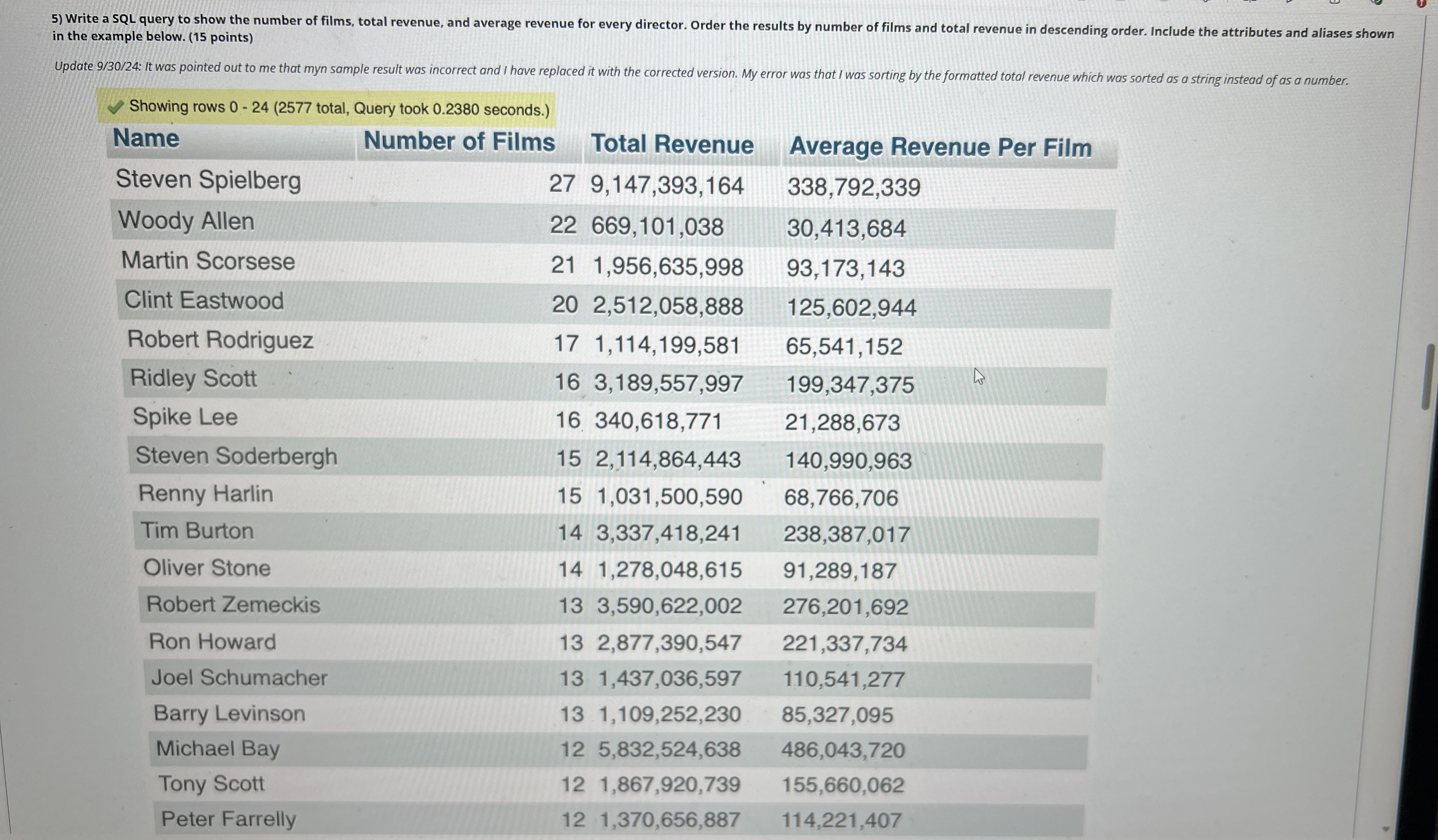The image size is (1438, 840).
Task: Select the Steven Spielberg name cell
Action: (208, 180)
